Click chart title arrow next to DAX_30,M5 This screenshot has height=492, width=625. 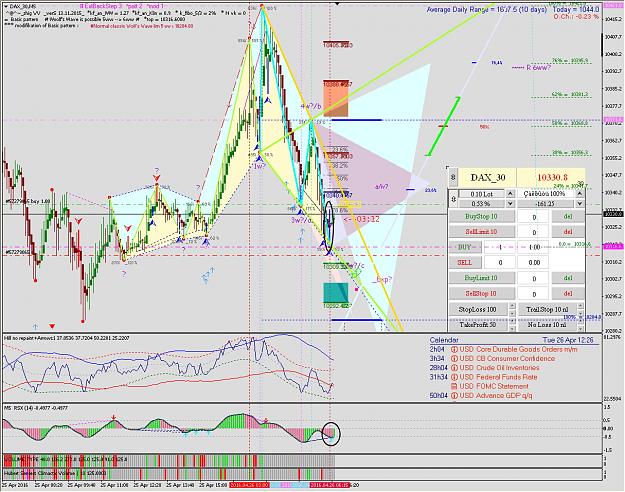point(5,6)
